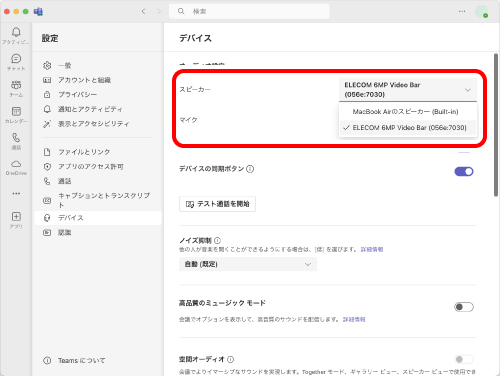
Task: Click the Microsoft Teams logo icon
Action: [x=38, y=12]
